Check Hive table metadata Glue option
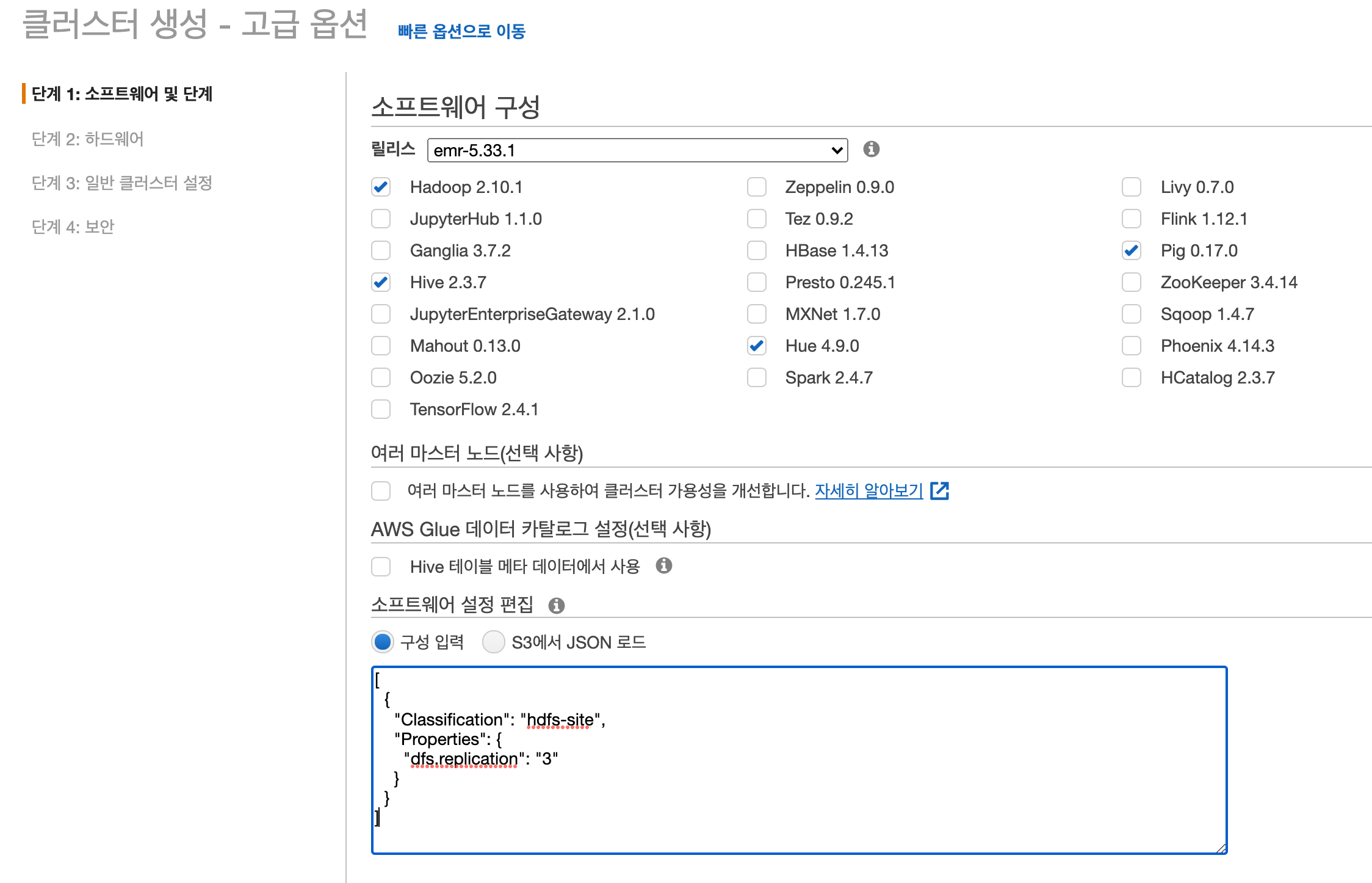 pyautogui.click(x=381, y=566)
